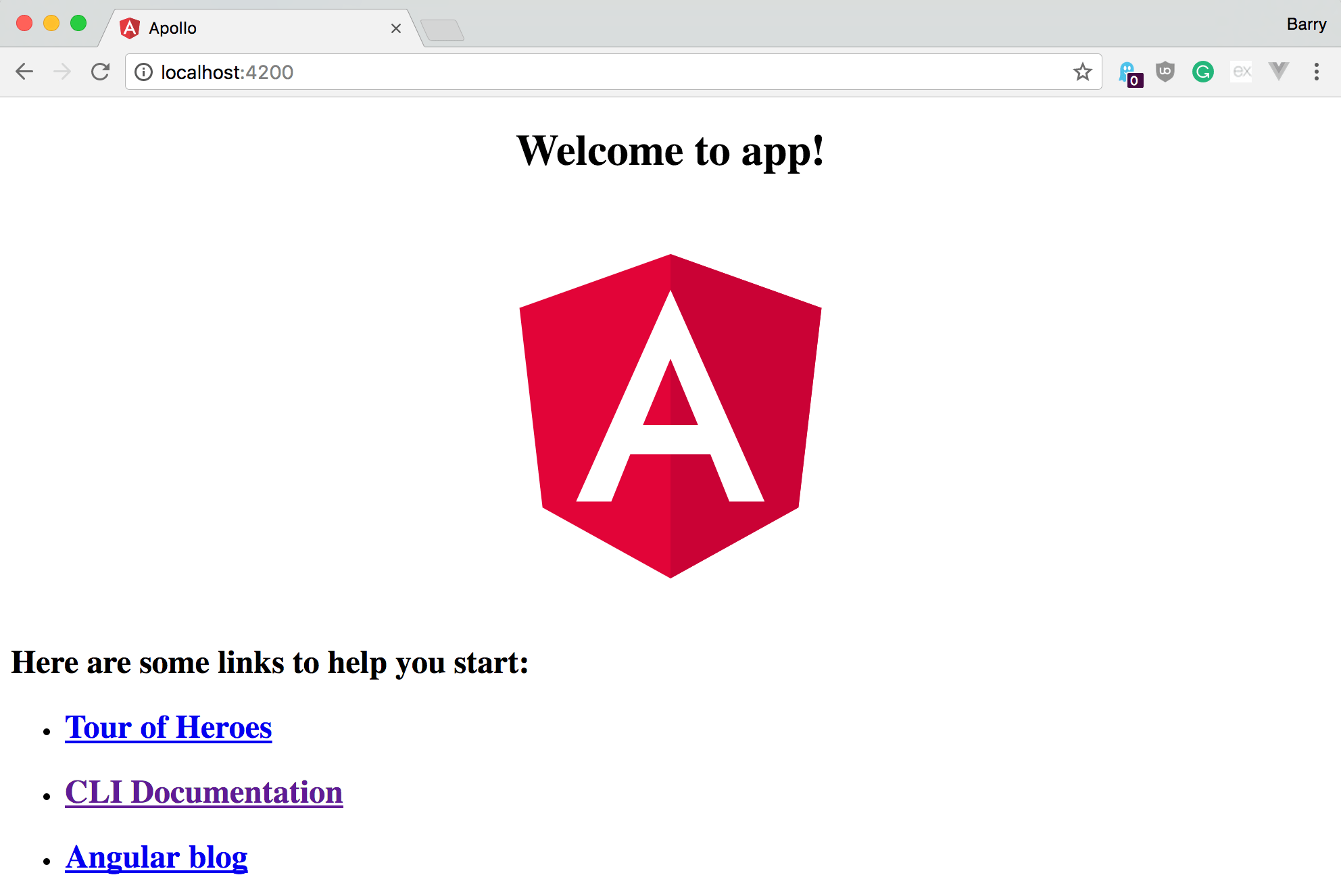
Task: Click the faded 'ex' extension icon
Action: pyautogui.click(x=1241, y=72)
